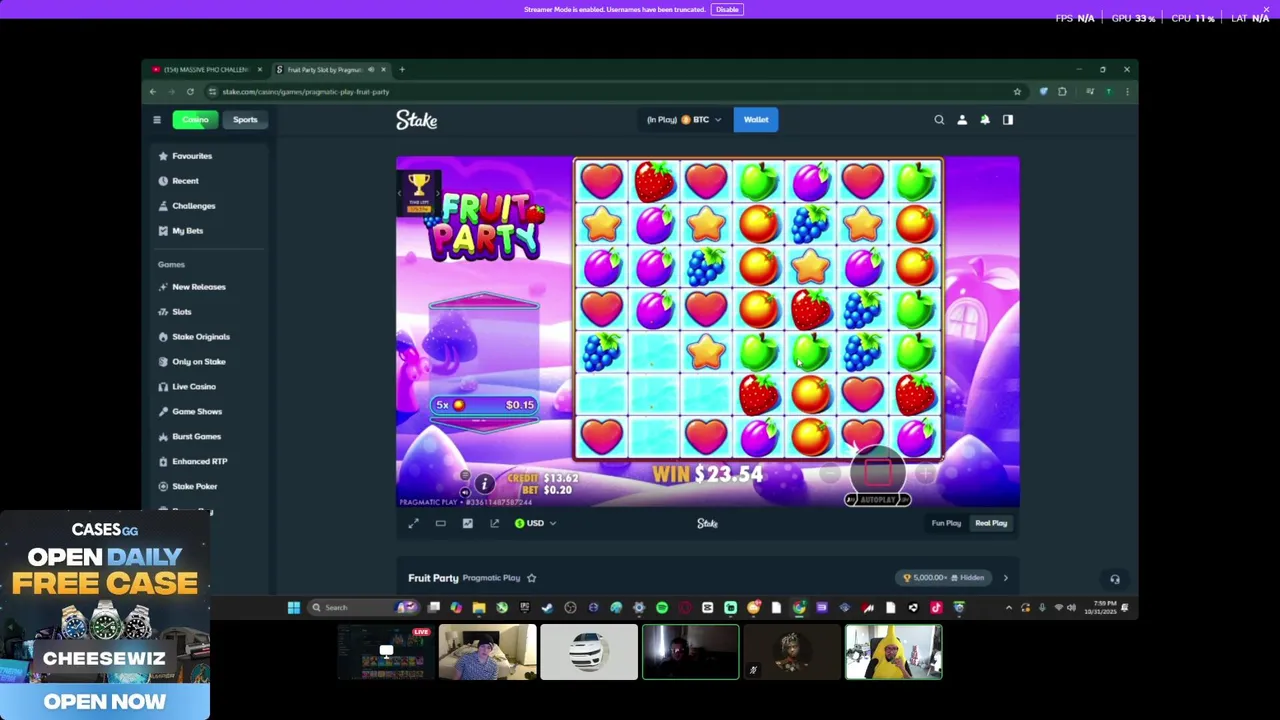
Task: Mute the Fruit Party browser tab
Action: [x=371, y=70]
